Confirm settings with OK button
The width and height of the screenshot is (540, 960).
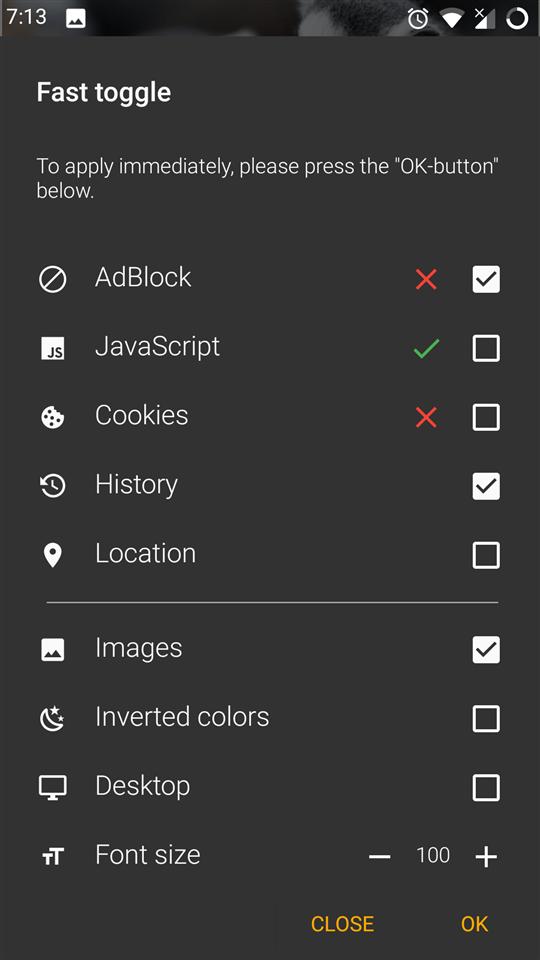pyautogui.click(x=474, y=924)
